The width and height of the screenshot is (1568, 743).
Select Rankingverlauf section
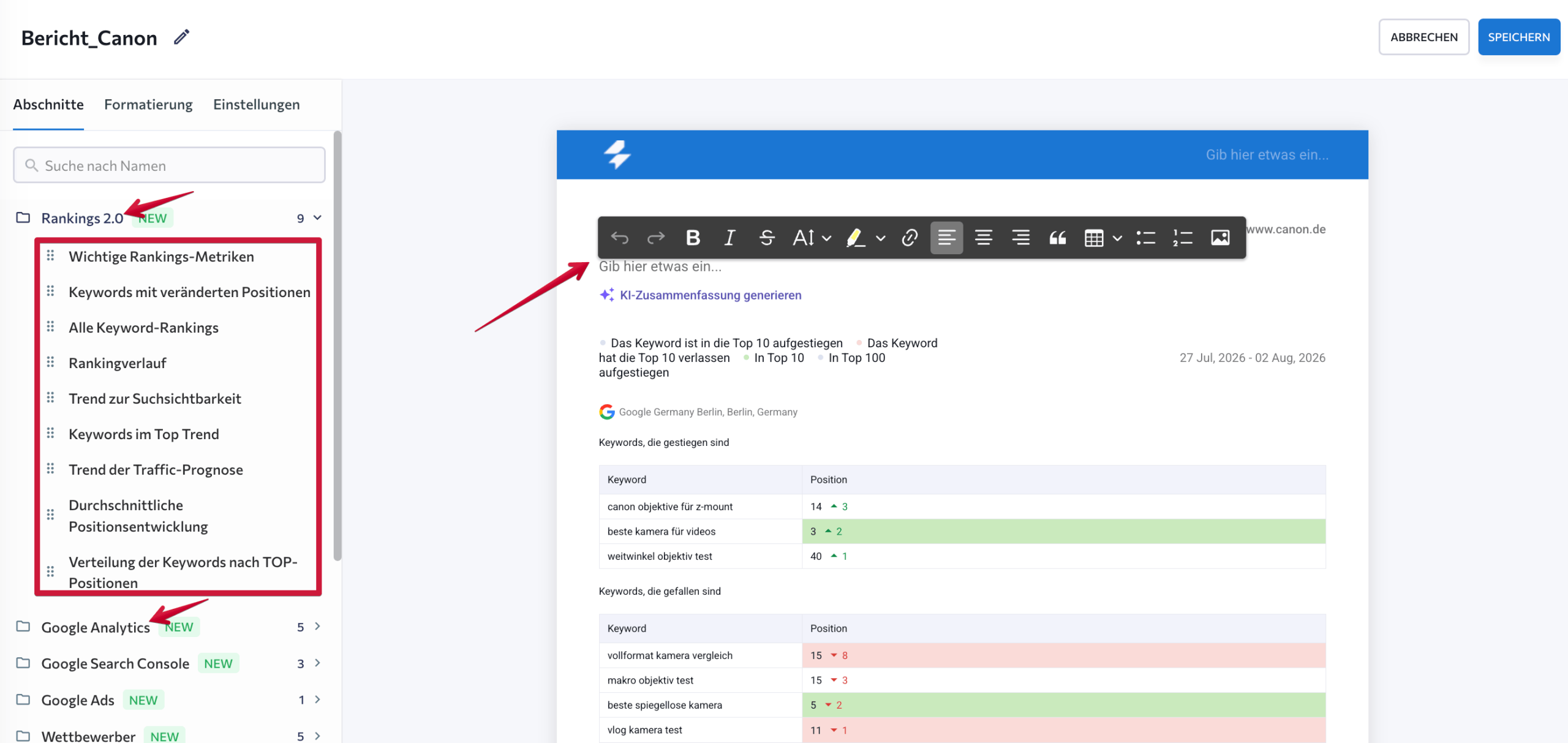click(x=118, y=363)
